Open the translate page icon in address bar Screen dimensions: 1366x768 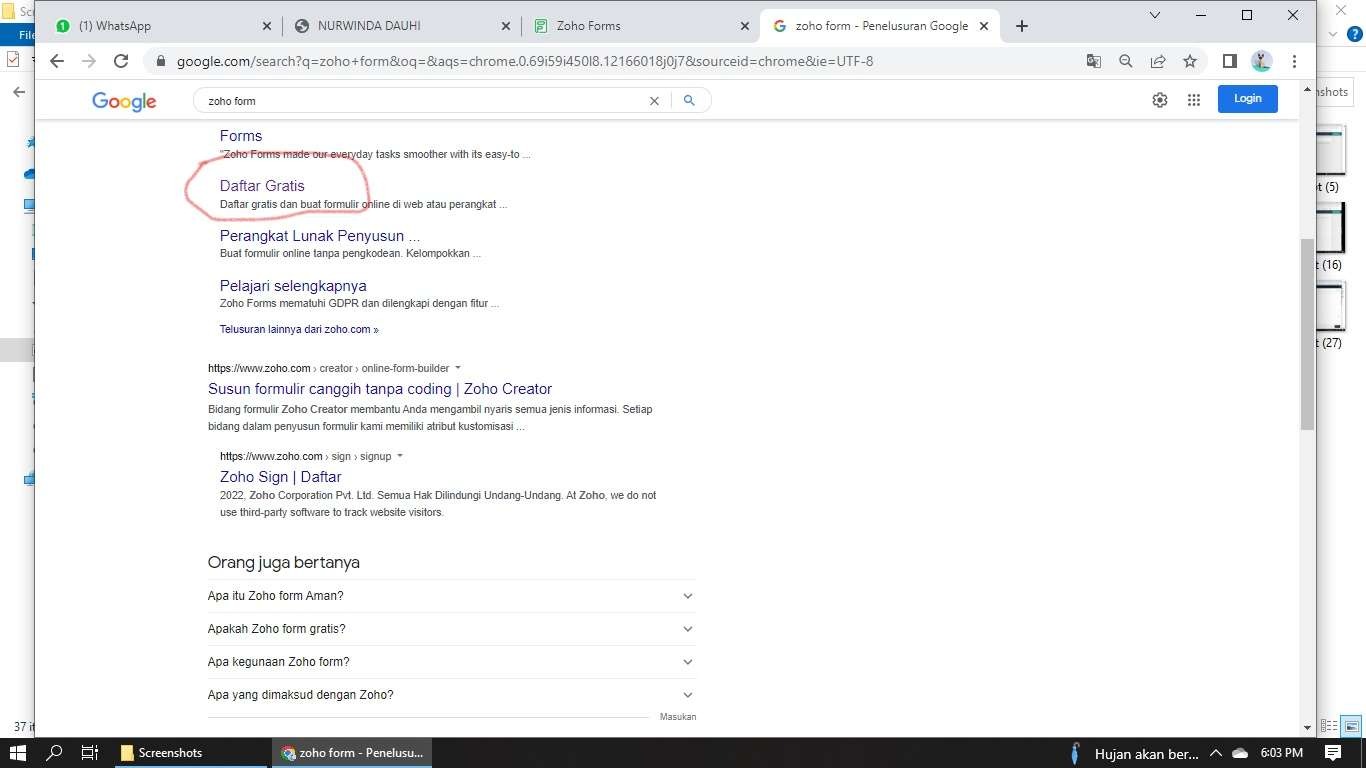pos(1094,61)
